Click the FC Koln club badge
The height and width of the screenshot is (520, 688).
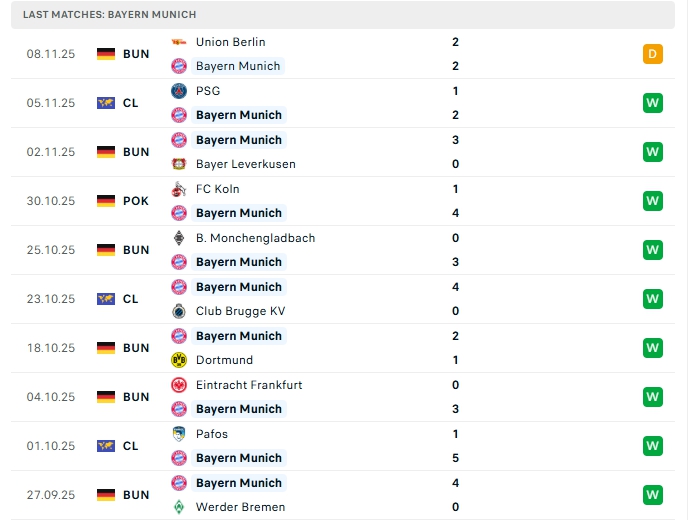click(179, 189)
